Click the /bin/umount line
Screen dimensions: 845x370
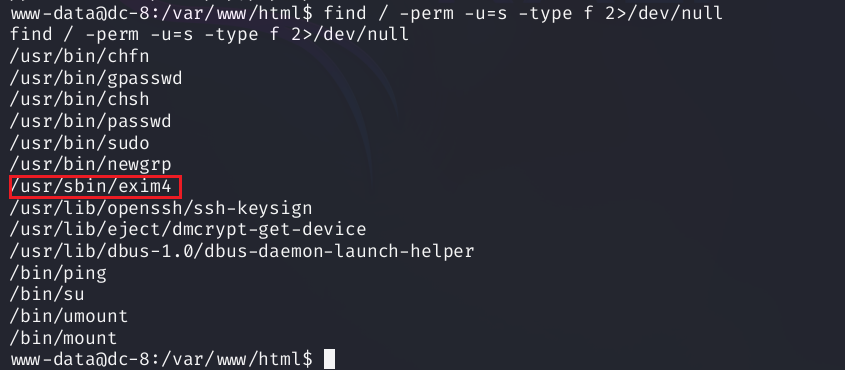click(x=69, y=316)
